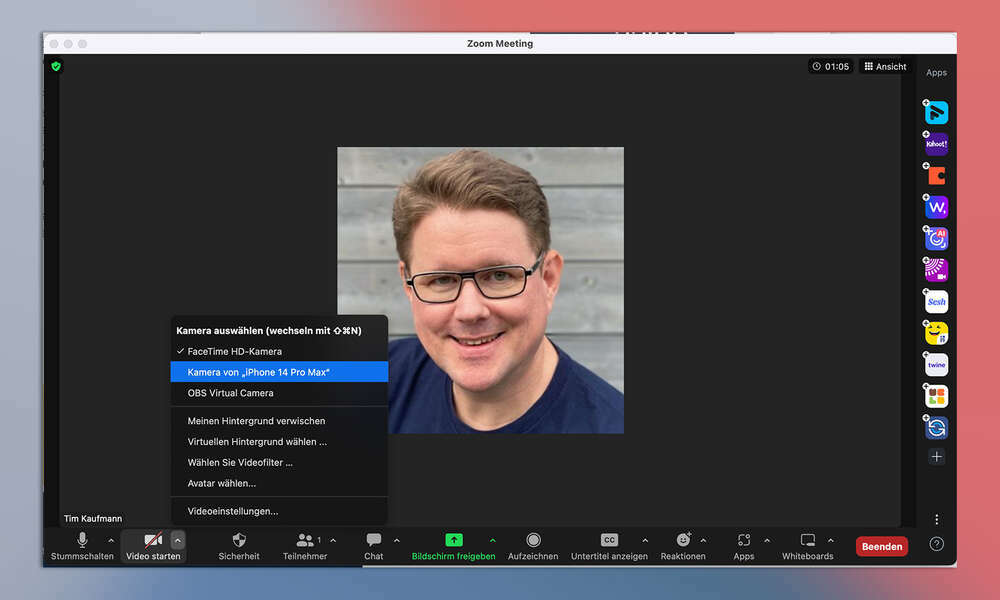Open the Sesh app in the sidebar
The image size is (1000, 600).
tap(936, 301)
